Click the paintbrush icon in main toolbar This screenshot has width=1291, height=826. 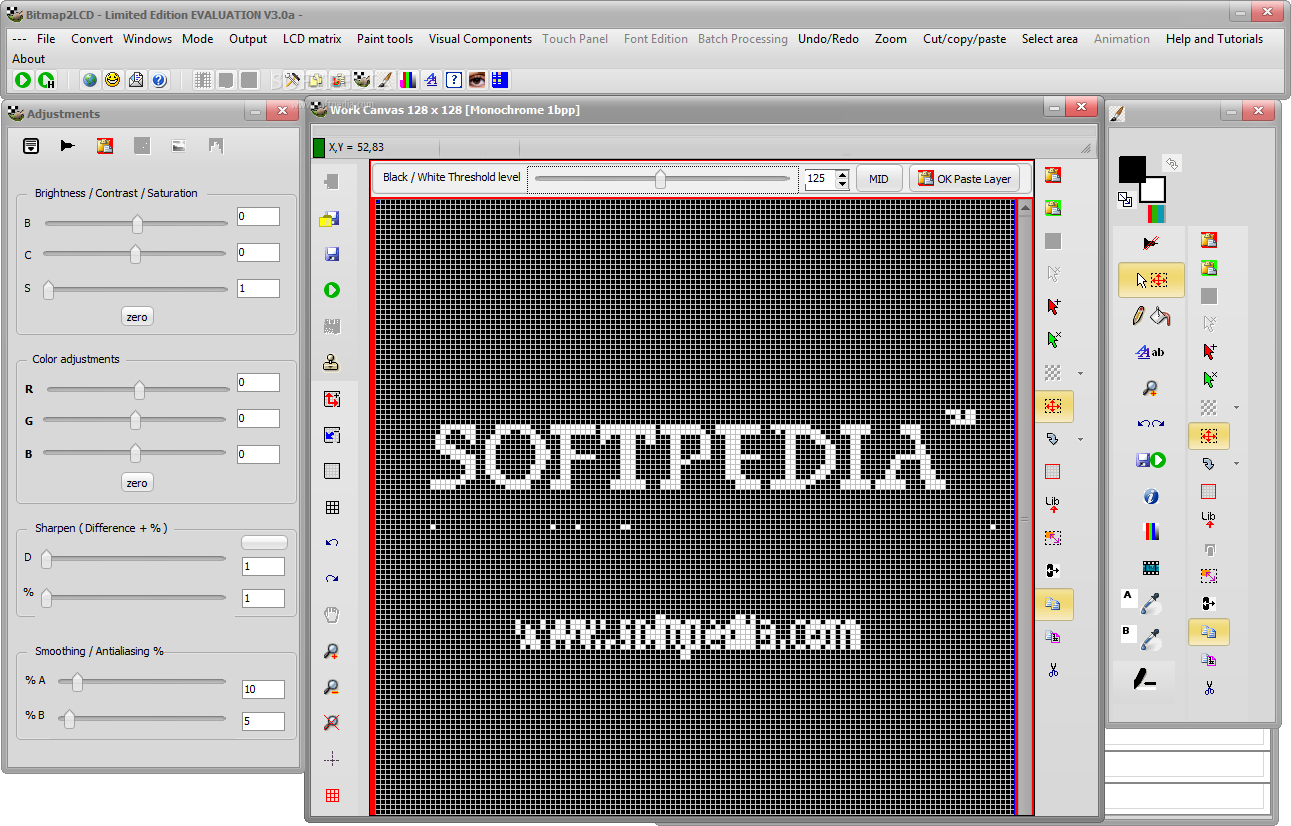point(384,80)
